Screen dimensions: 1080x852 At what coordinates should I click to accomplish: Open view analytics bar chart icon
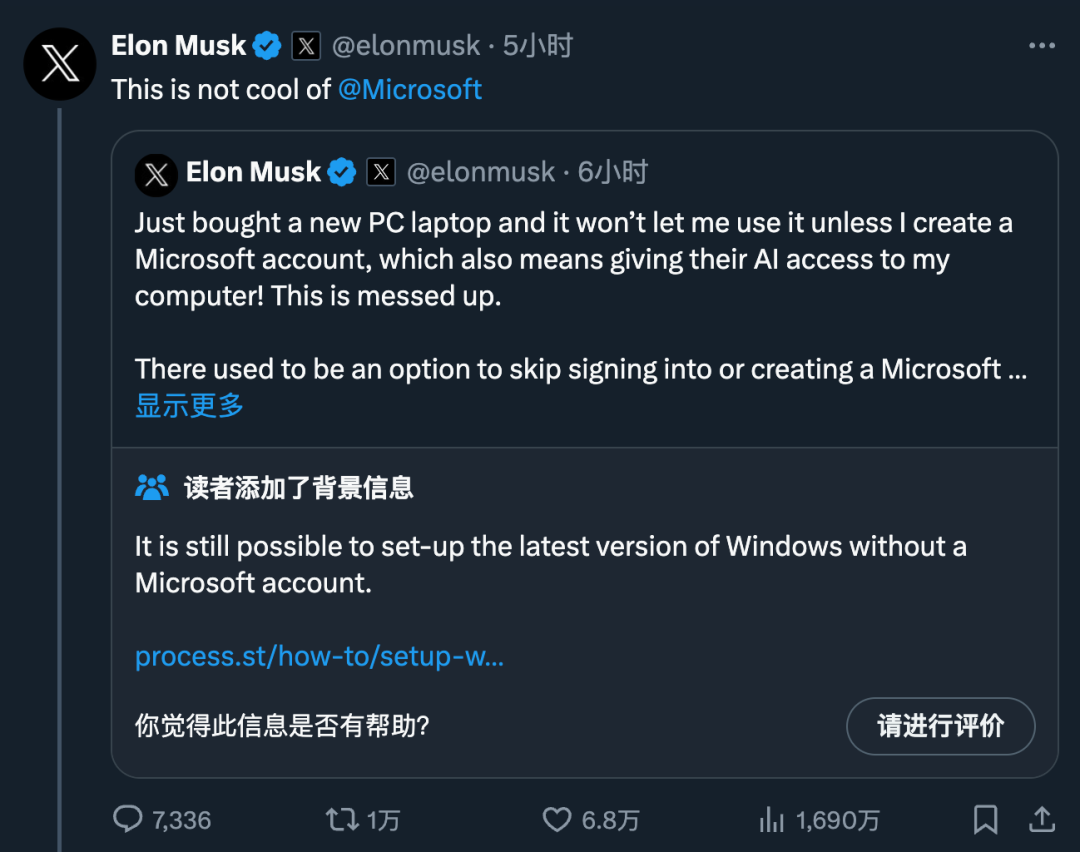pyautogui.click(x=771, y=820)
